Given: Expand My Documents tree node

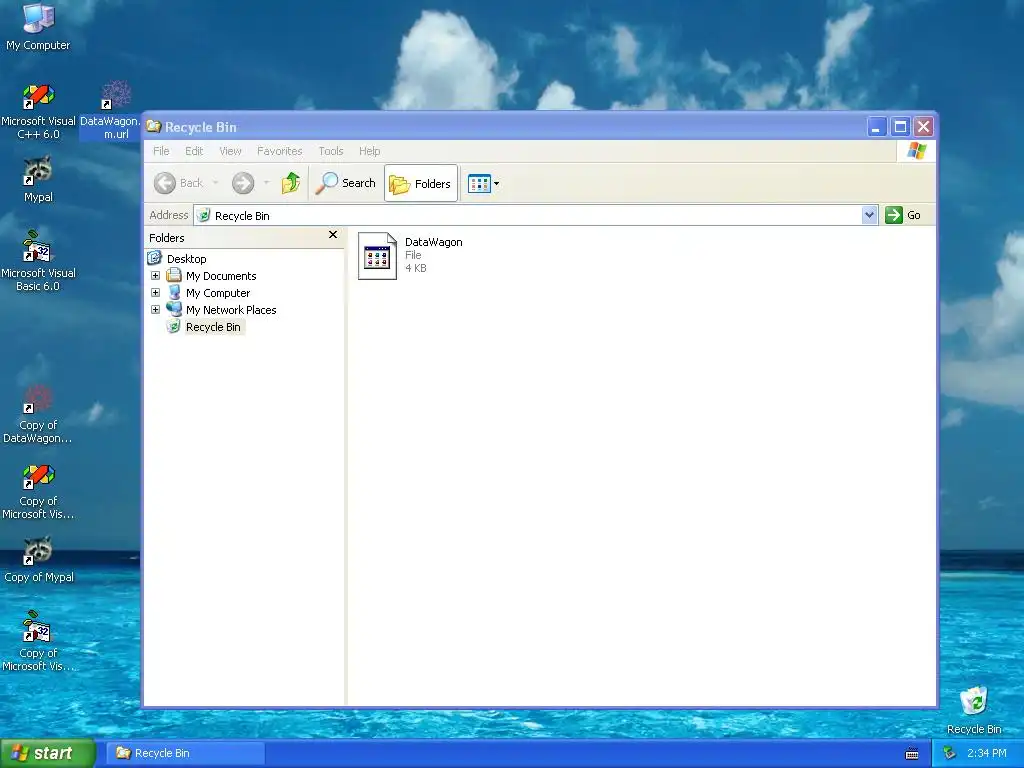Looking at the screenshot, I should [x=155, y=276].
